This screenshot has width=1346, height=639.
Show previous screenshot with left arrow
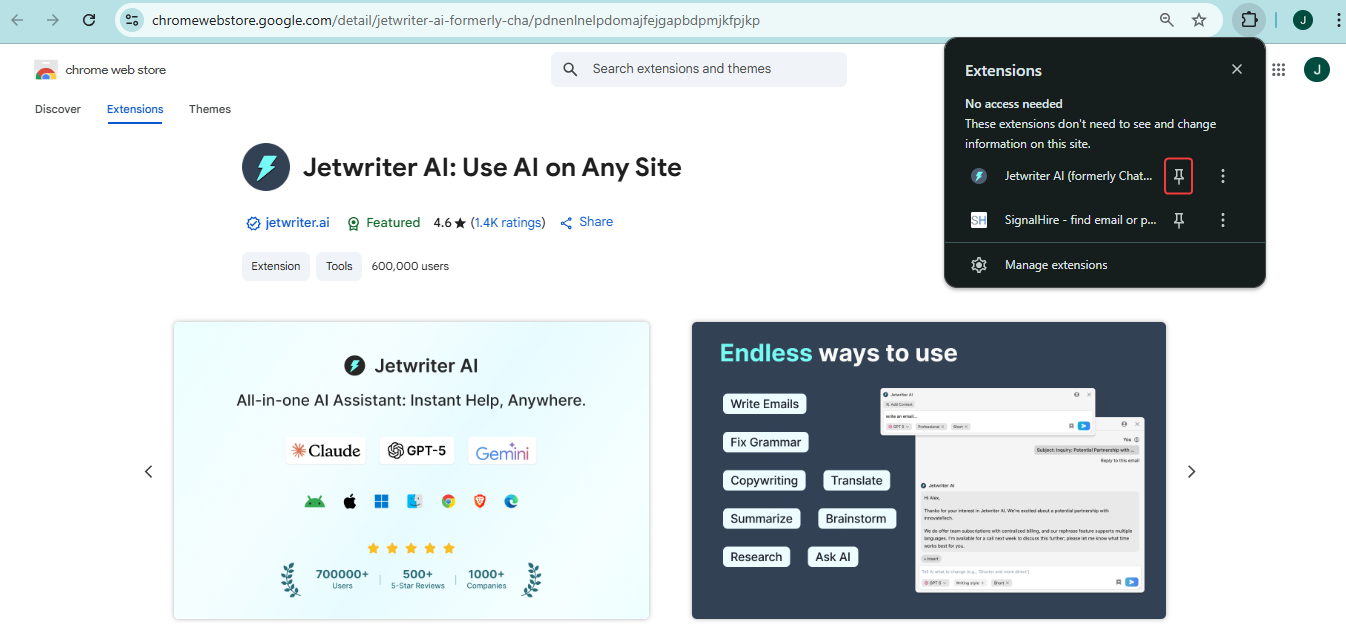coord(148,471)
